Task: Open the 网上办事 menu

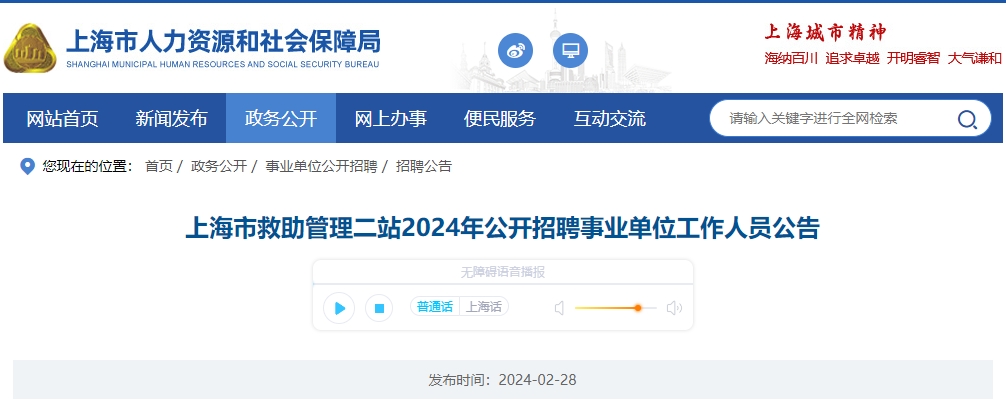Action: tap(391, 118)
